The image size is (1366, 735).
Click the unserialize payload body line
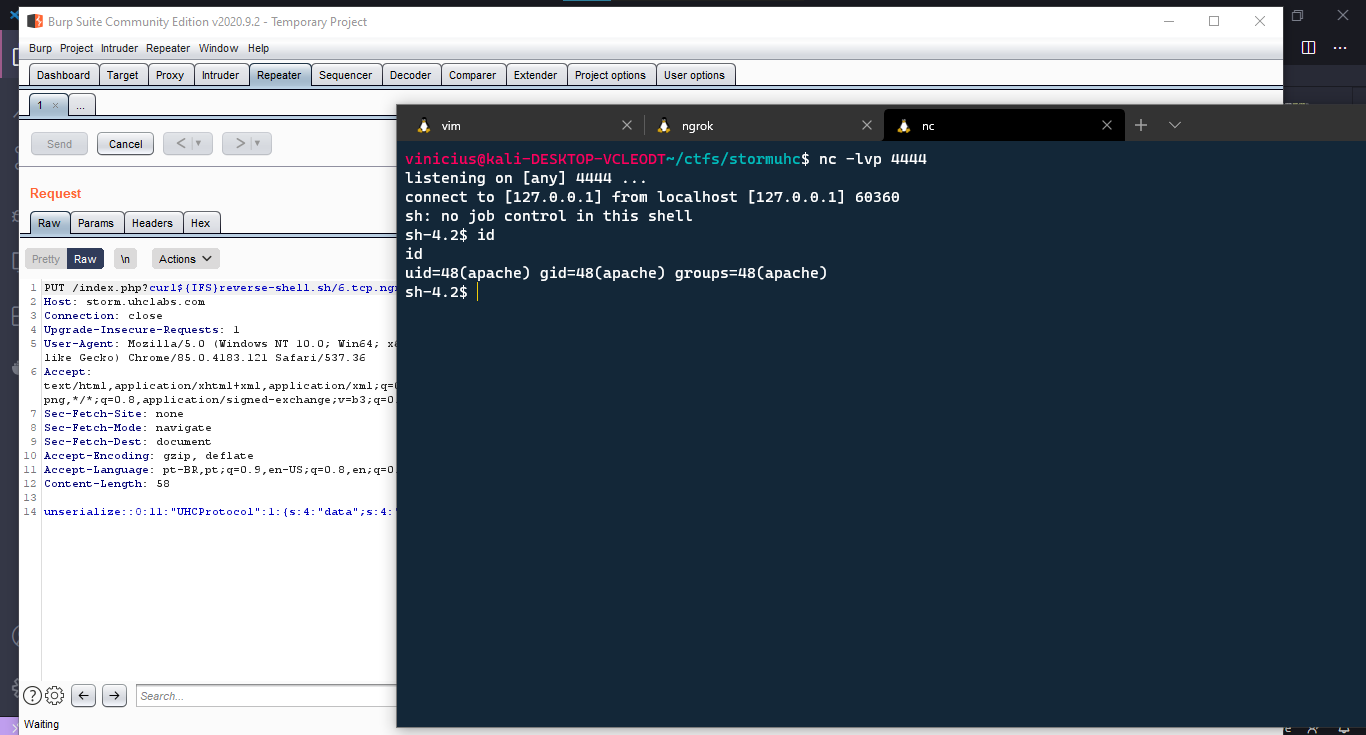click(x=220, y=511)
